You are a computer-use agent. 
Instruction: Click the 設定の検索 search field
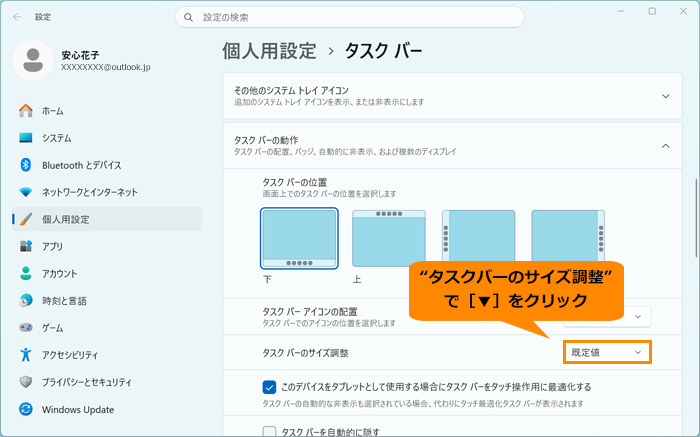pyautogui.click(x=350, y=17)
